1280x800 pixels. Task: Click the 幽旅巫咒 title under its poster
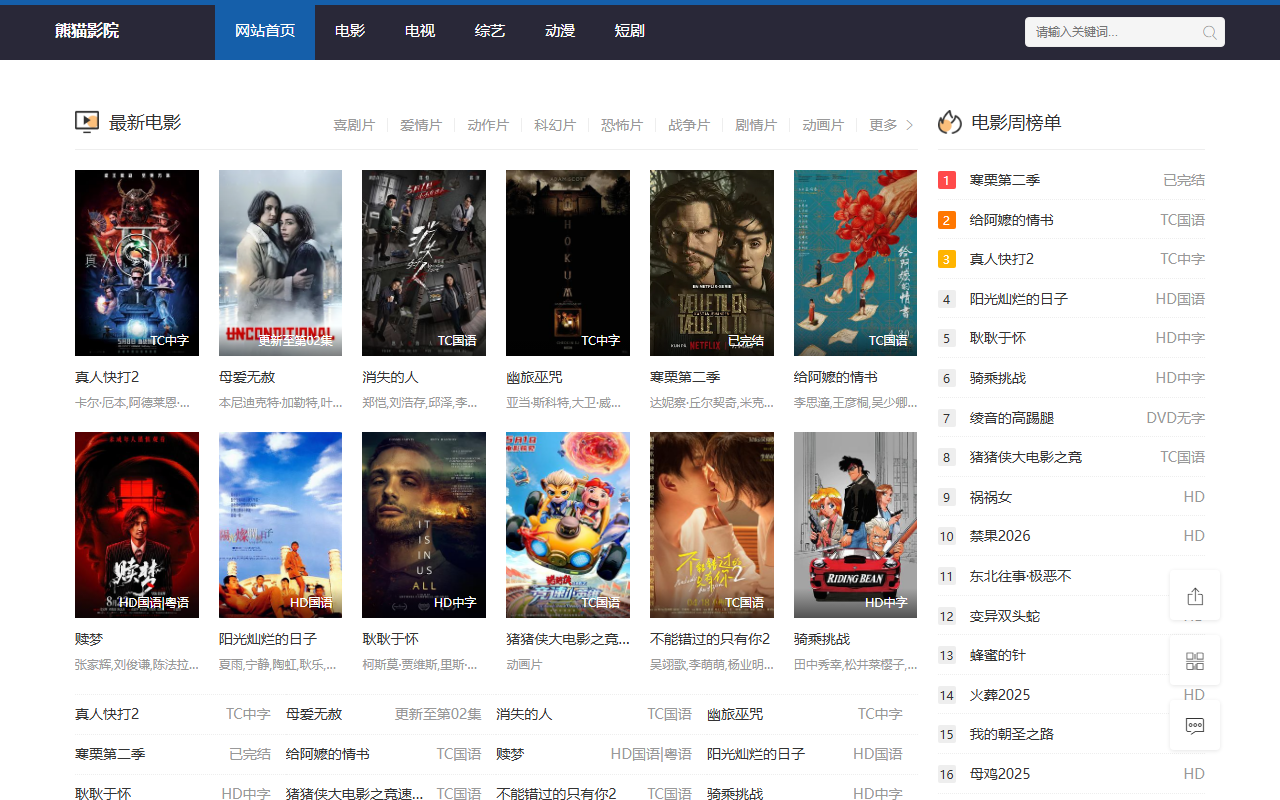pyautogui.click(x=534, y=377)
